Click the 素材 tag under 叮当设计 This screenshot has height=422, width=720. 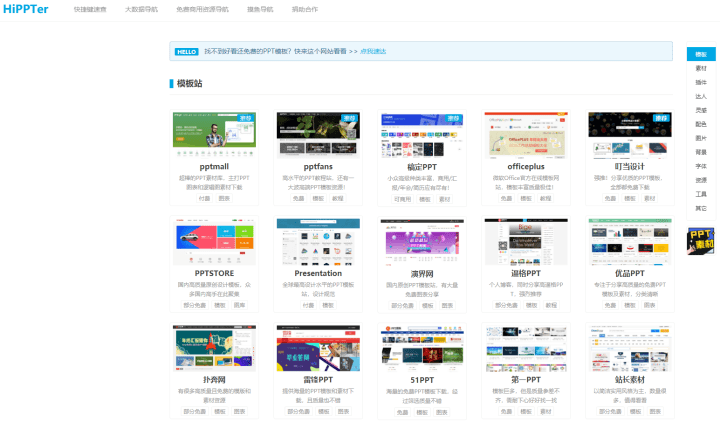(x=650, y=198)
